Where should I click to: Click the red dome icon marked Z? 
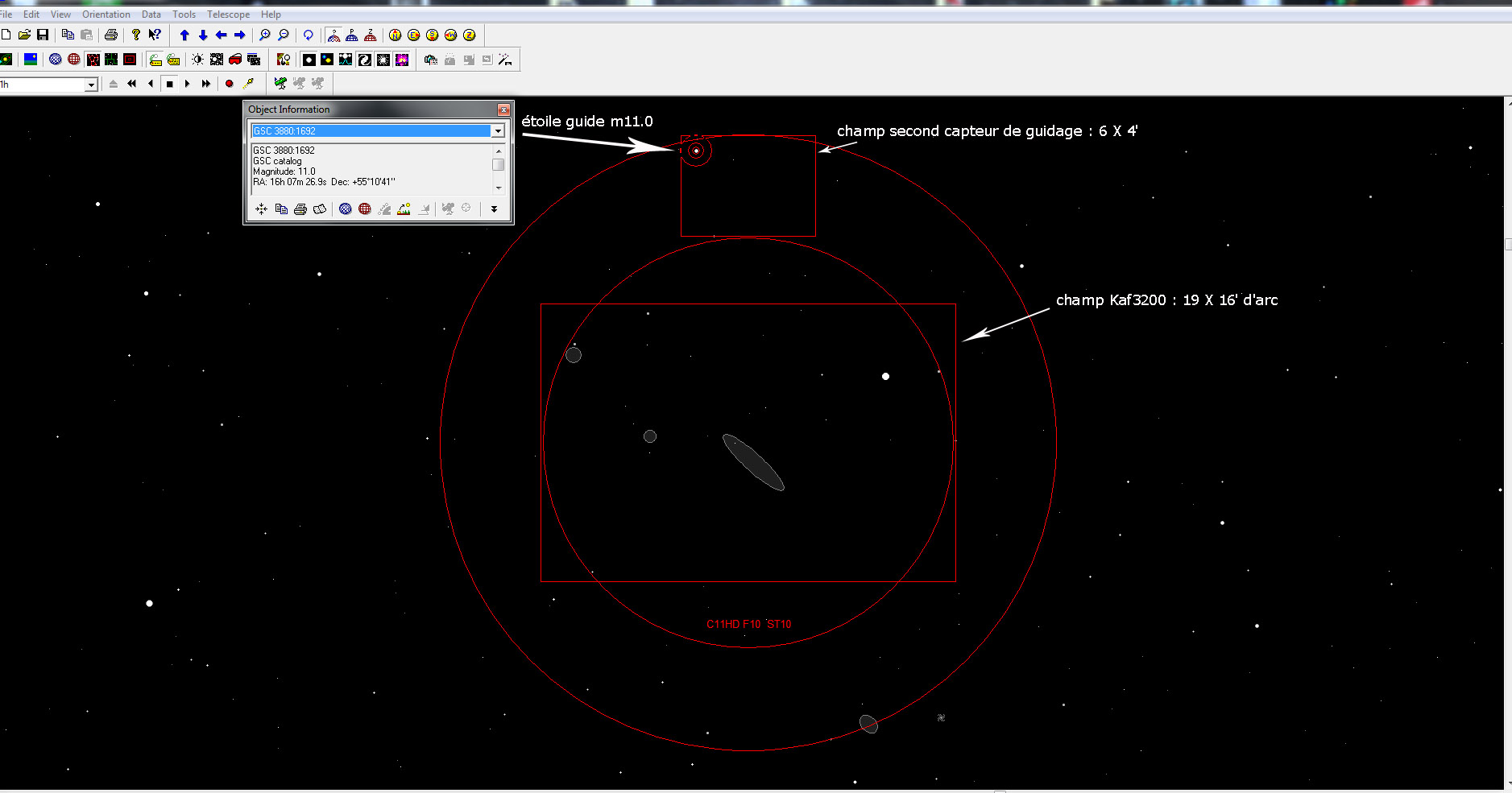point(371,35)
